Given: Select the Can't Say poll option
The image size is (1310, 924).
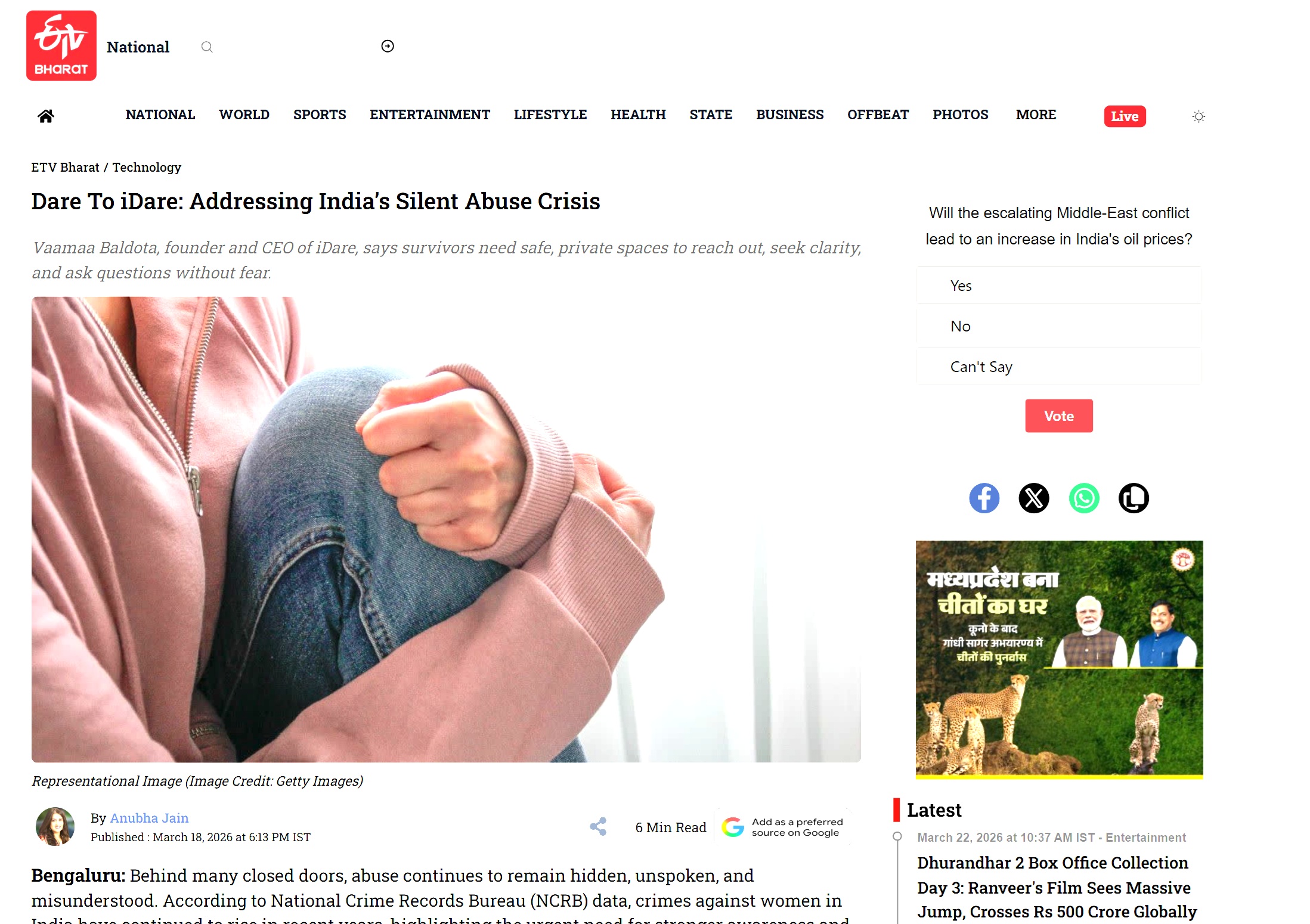Looking at the screenshot, I should (x=1058, y=367).
